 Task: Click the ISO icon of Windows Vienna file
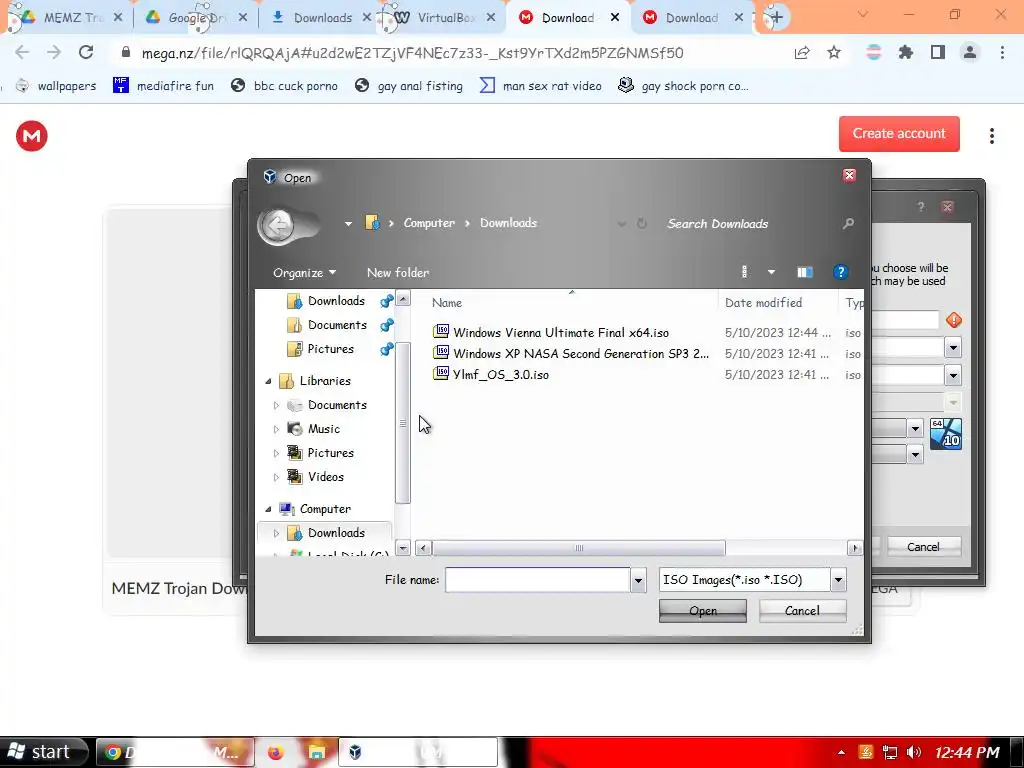(x=441, y=332)
